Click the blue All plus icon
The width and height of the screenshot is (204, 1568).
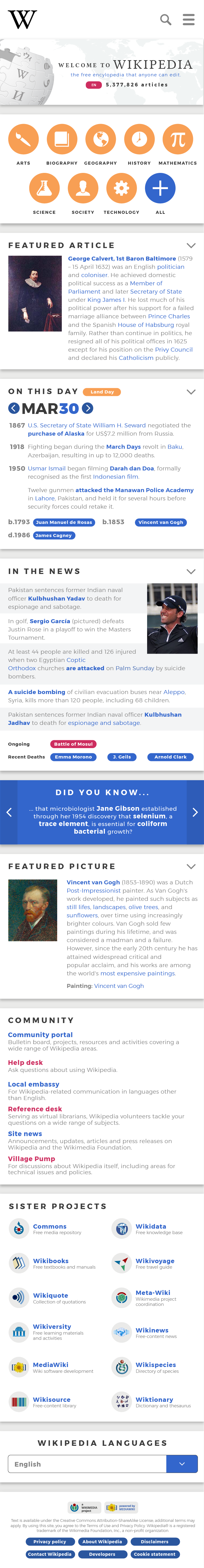coord(160,189)
